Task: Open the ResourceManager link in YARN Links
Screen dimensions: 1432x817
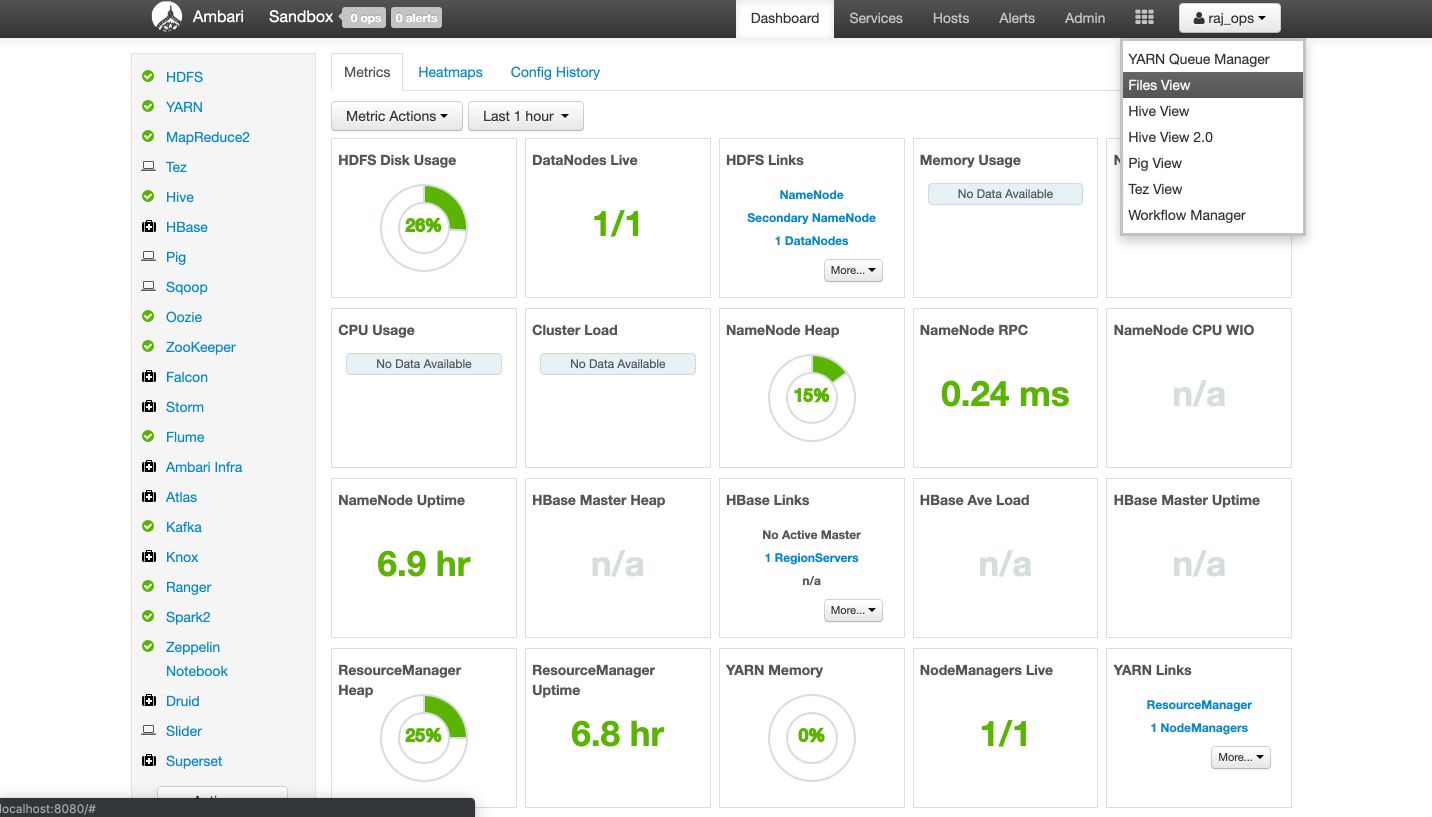Action: 1199,705
